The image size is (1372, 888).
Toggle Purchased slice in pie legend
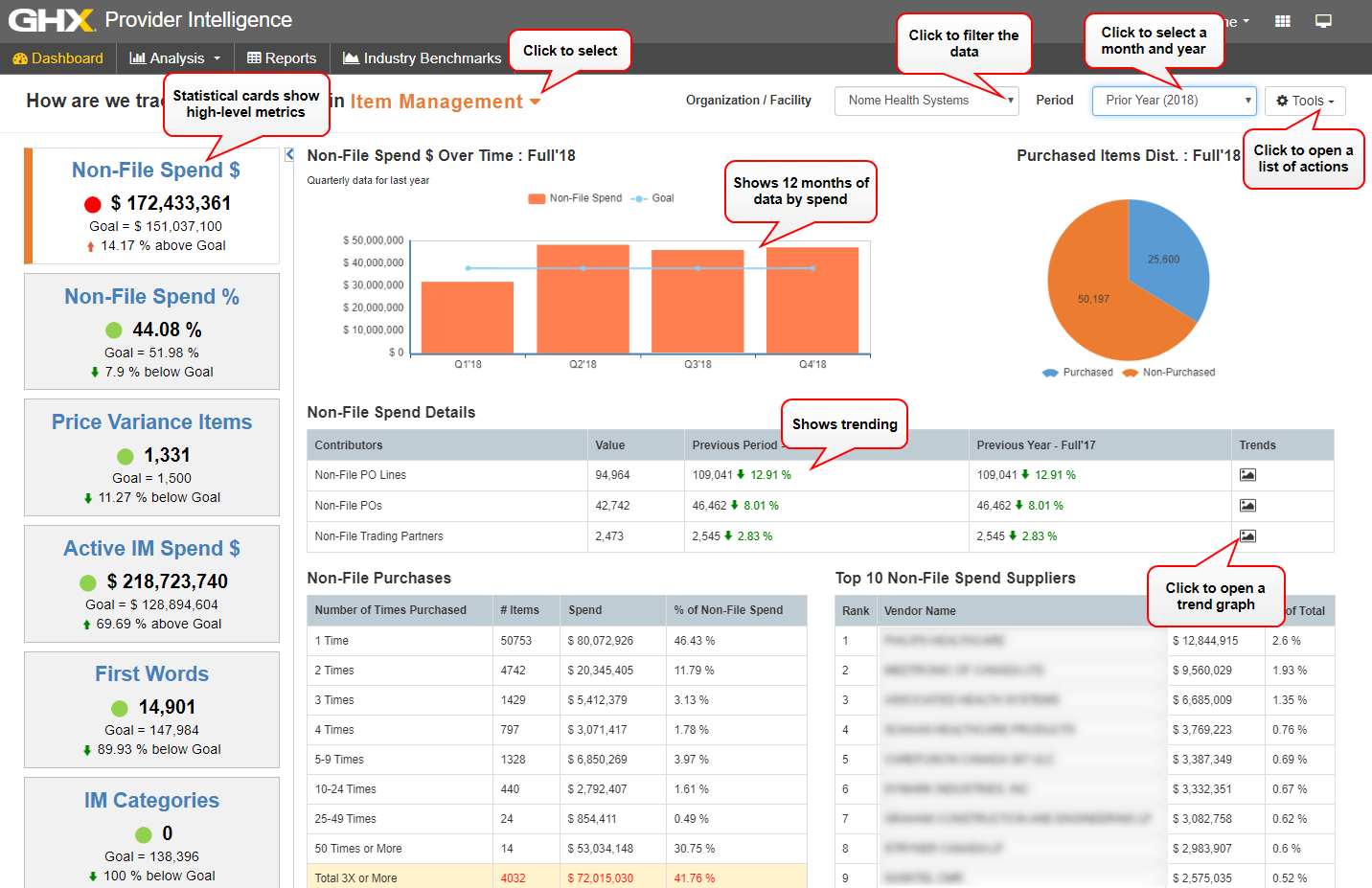pyautogui.click(x=1078, y=373)
